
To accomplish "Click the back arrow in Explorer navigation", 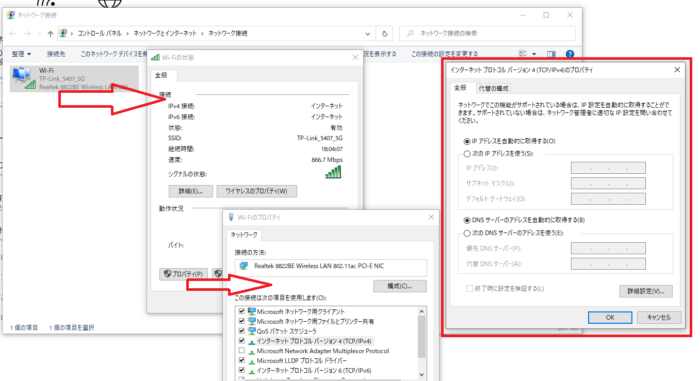I will [x=13, y=33].
